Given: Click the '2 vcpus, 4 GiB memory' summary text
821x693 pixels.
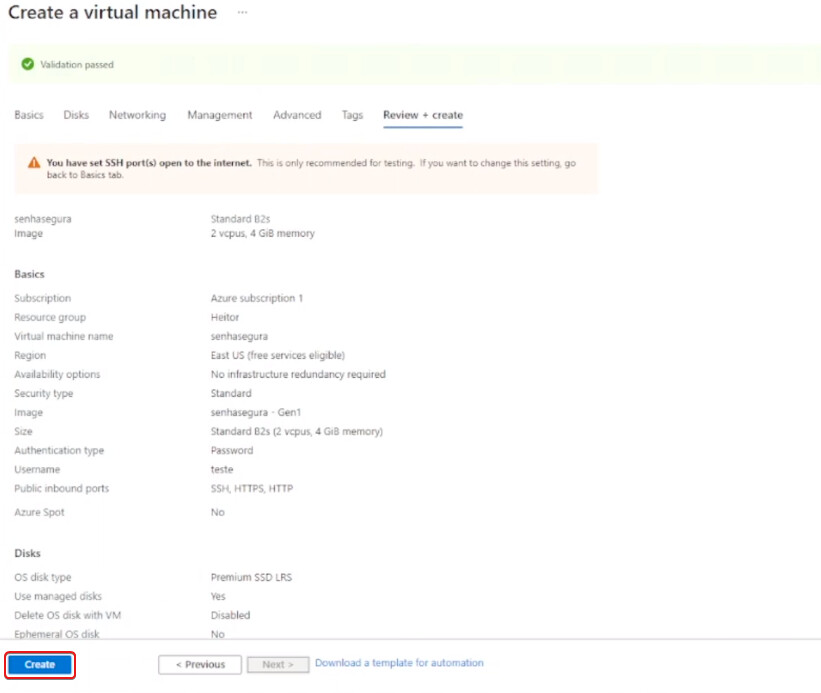Looking at the screenshot, I should click(x=263, y=233).
